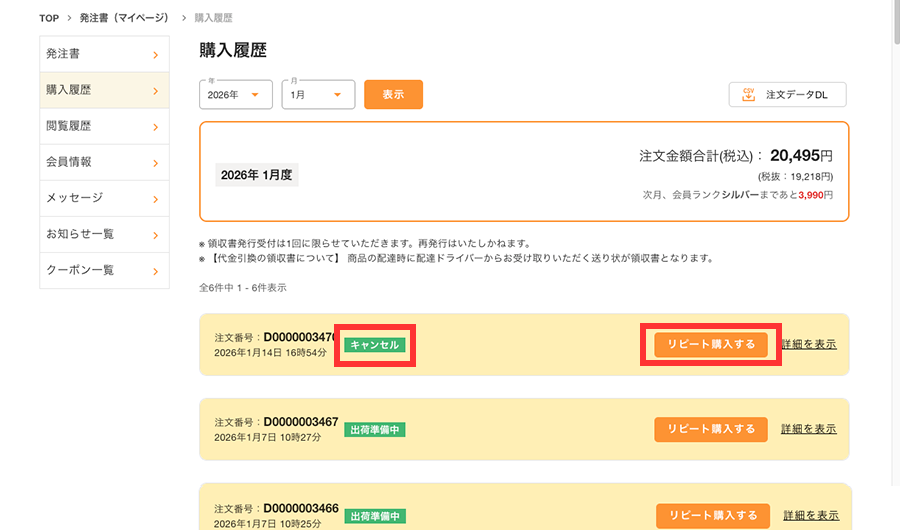Click the chevron arrow next to お知らせ一覧
Screen dimensions: 900x530
[155, 234]
